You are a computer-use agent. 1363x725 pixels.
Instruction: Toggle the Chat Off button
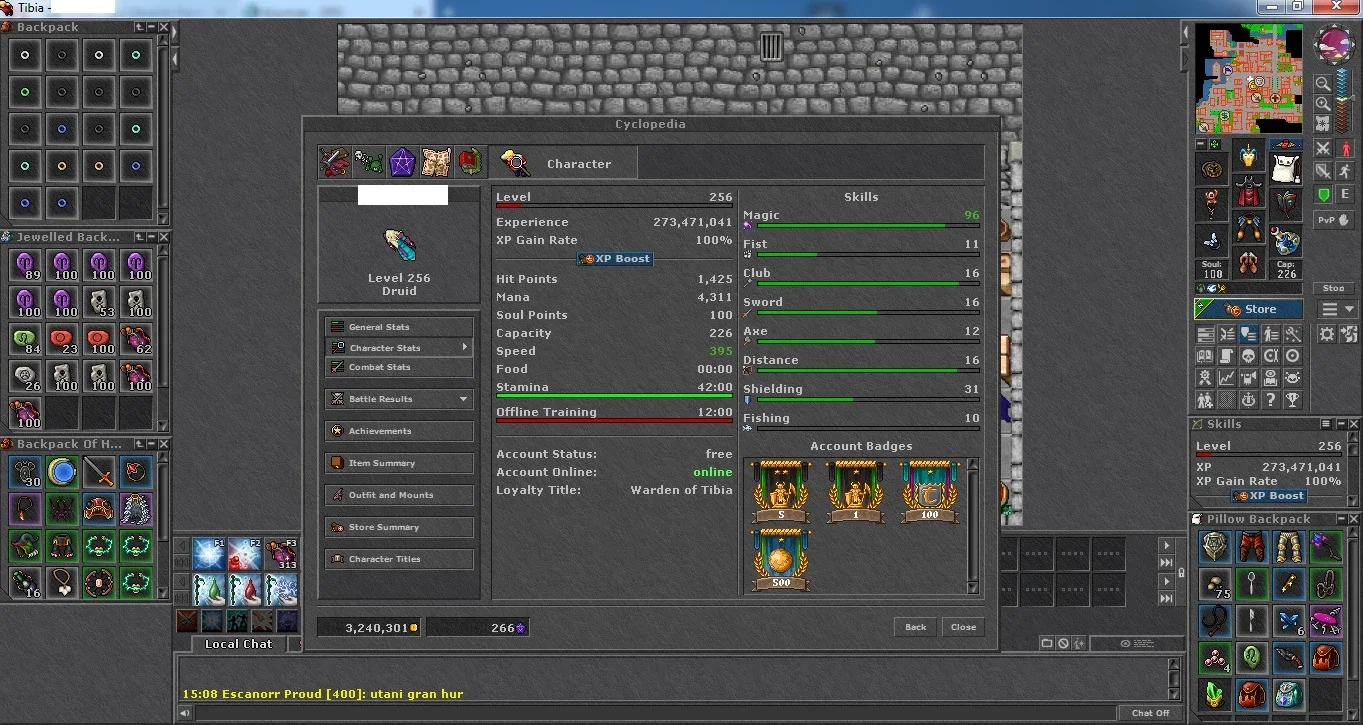(1150, 713)
